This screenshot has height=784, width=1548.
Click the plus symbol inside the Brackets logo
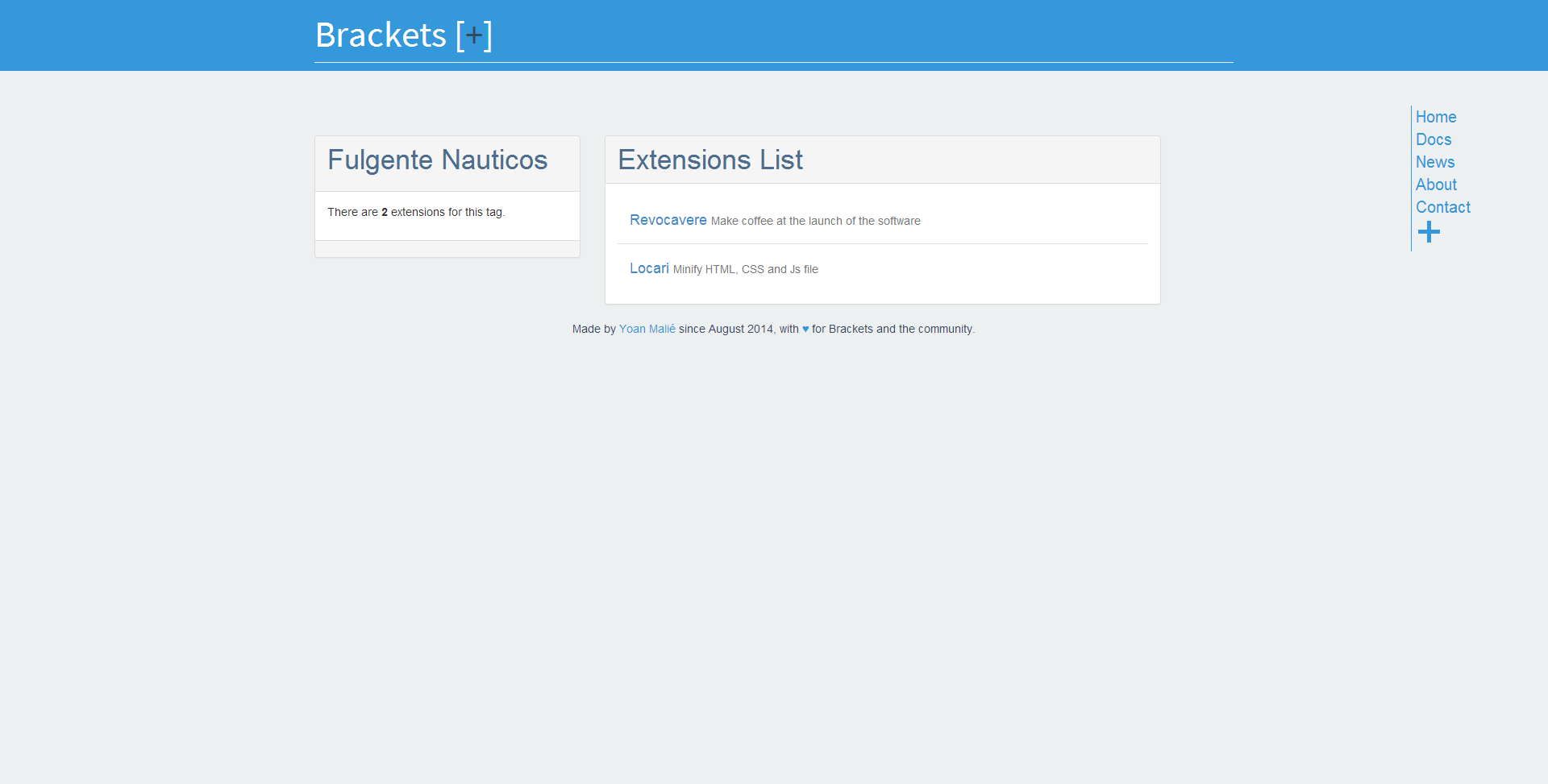(x=474, y=35)
